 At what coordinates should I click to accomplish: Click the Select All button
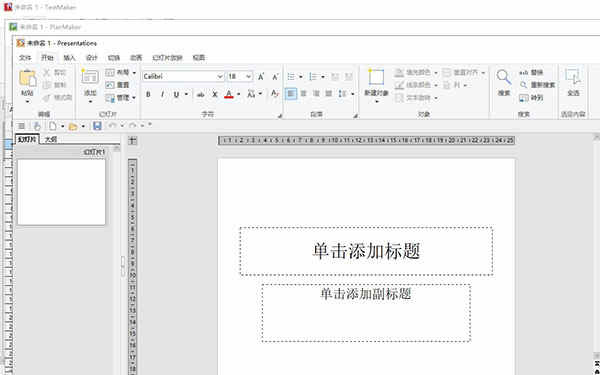[573, 82]
